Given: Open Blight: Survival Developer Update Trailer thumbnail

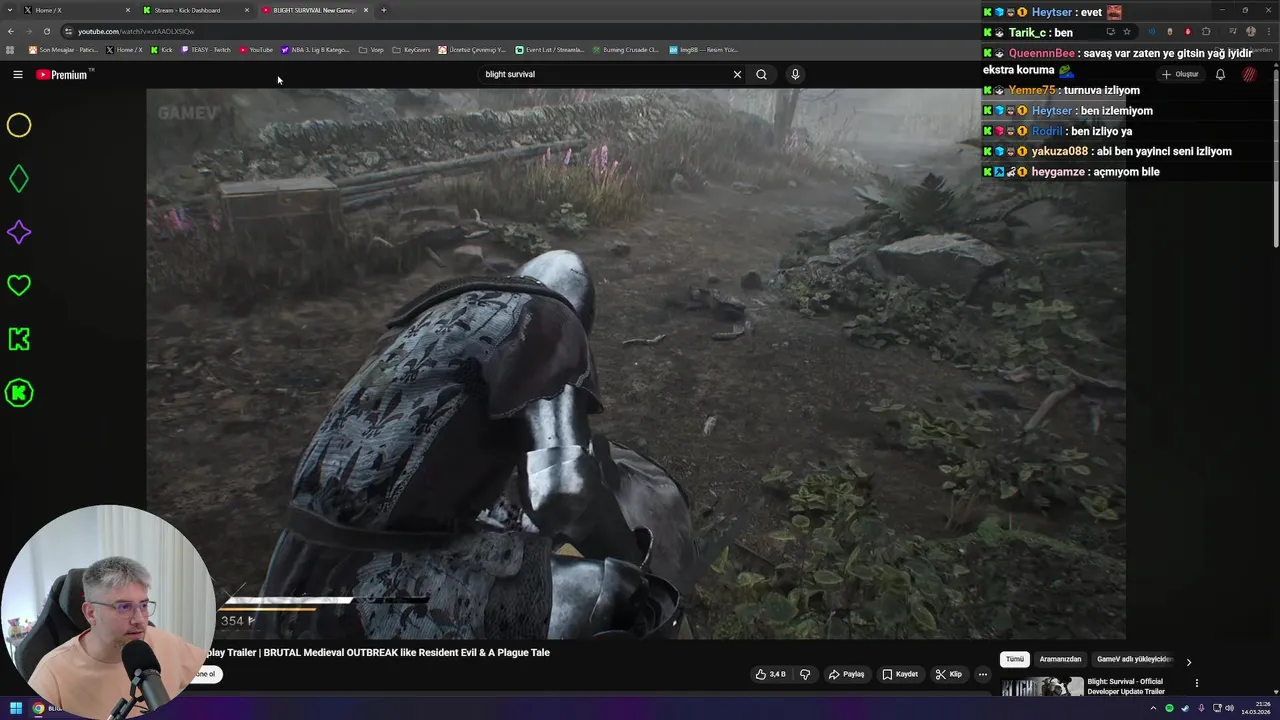Looking at the screenshot, I should click(x=1042, y=687).
